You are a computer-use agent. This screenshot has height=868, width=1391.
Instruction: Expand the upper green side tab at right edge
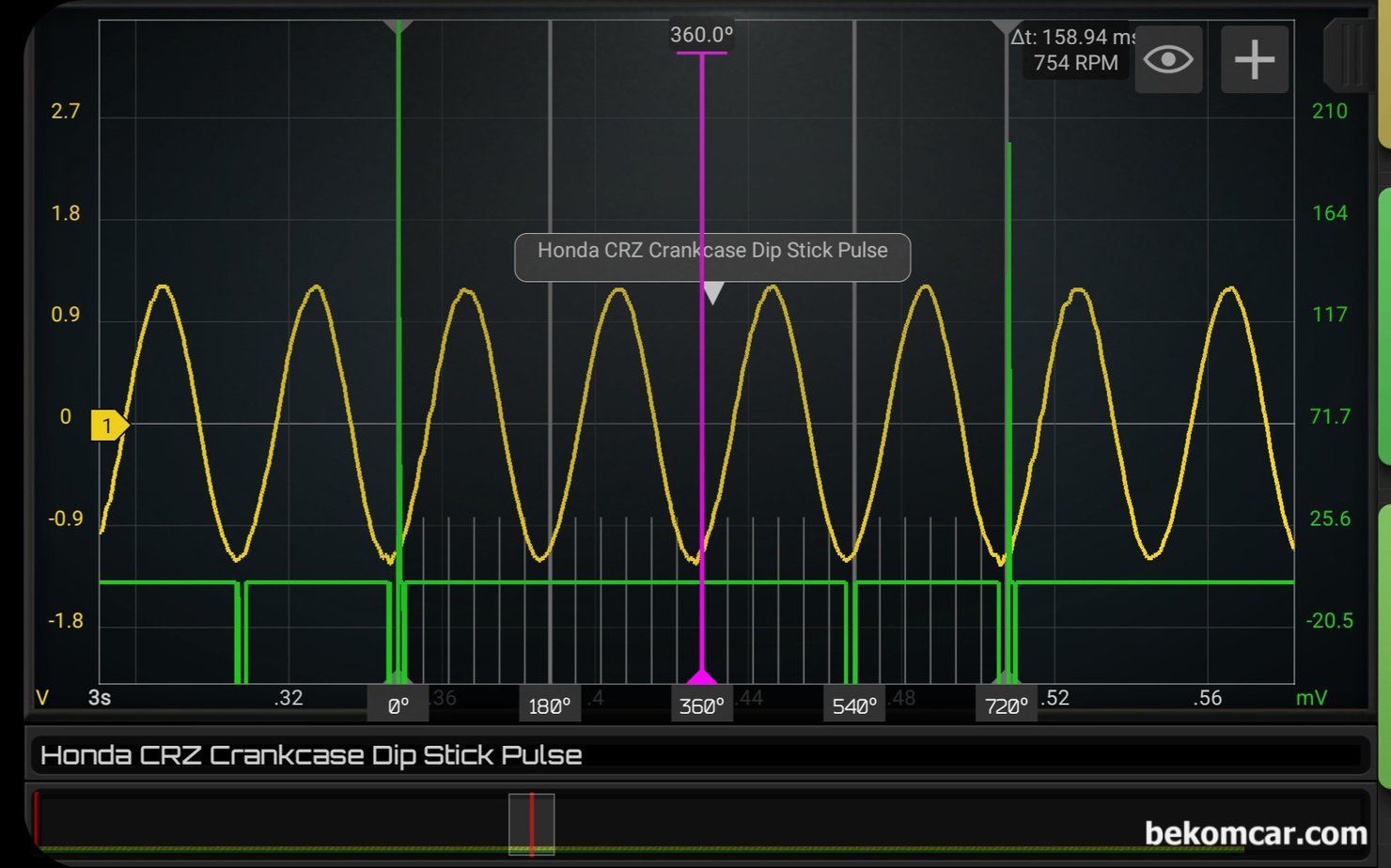pos(1383,324)
